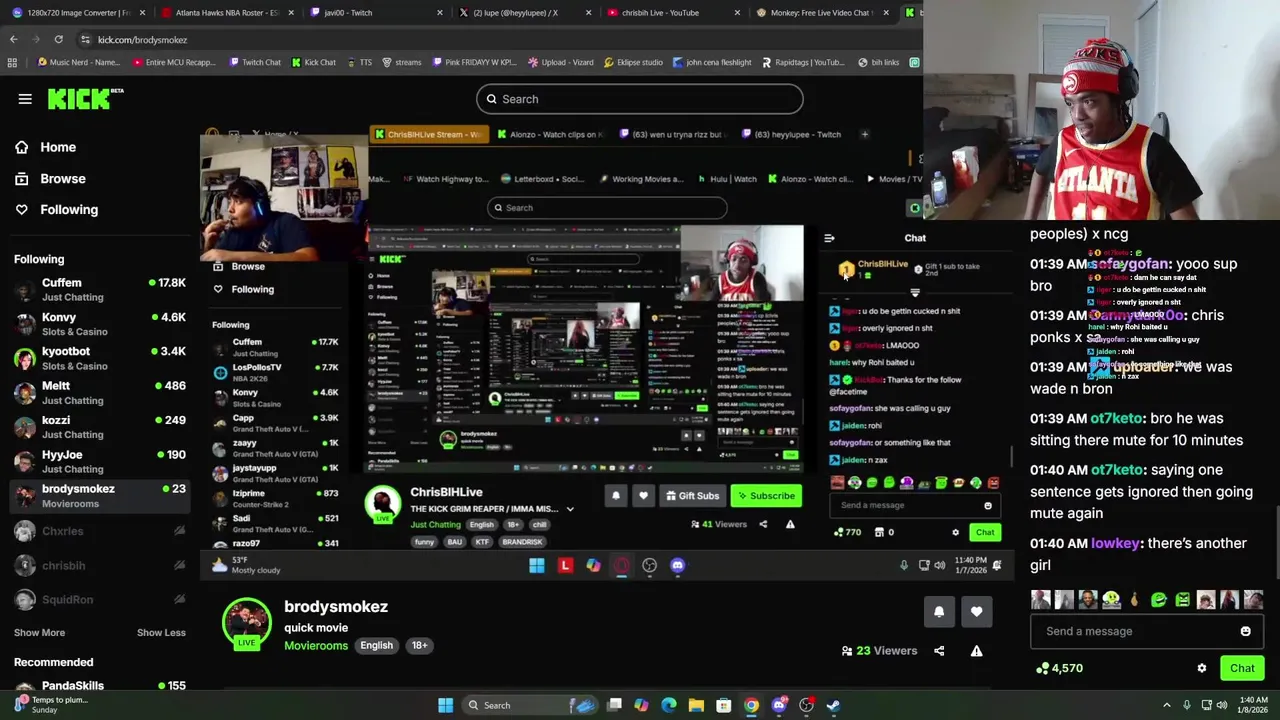
Task: Switch to javi00 - Twitch tab
Action: coord(375,13)
